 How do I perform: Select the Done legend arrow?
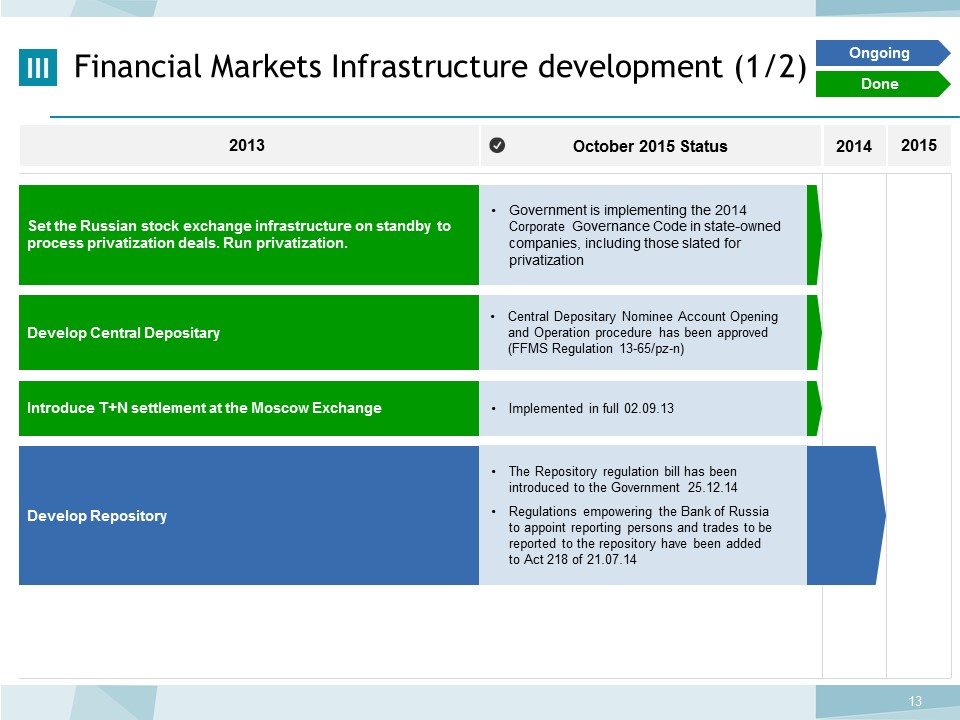[883, 84]
